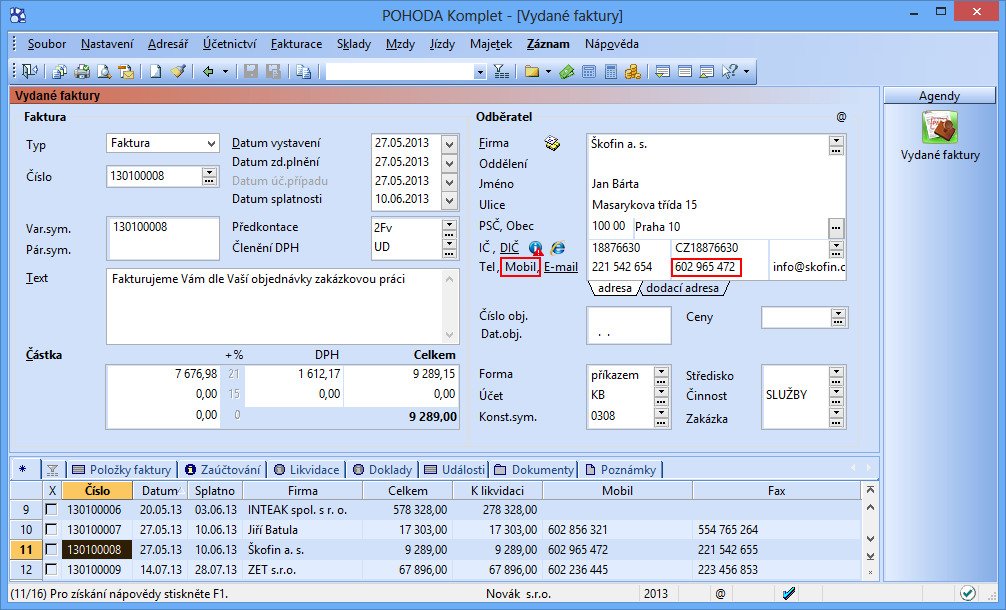Open the Sklady menu
Screen dimensions: 1006x610
(x=354, y=44)
